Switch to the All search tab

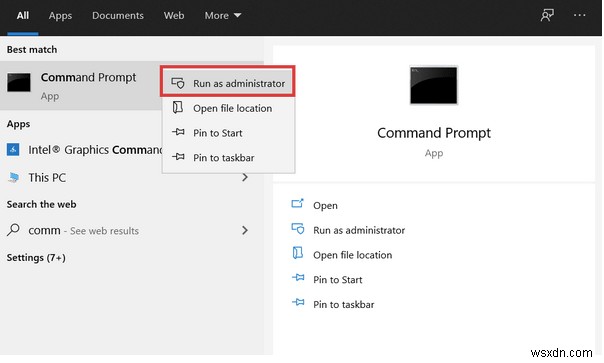[x=23, y=16]
